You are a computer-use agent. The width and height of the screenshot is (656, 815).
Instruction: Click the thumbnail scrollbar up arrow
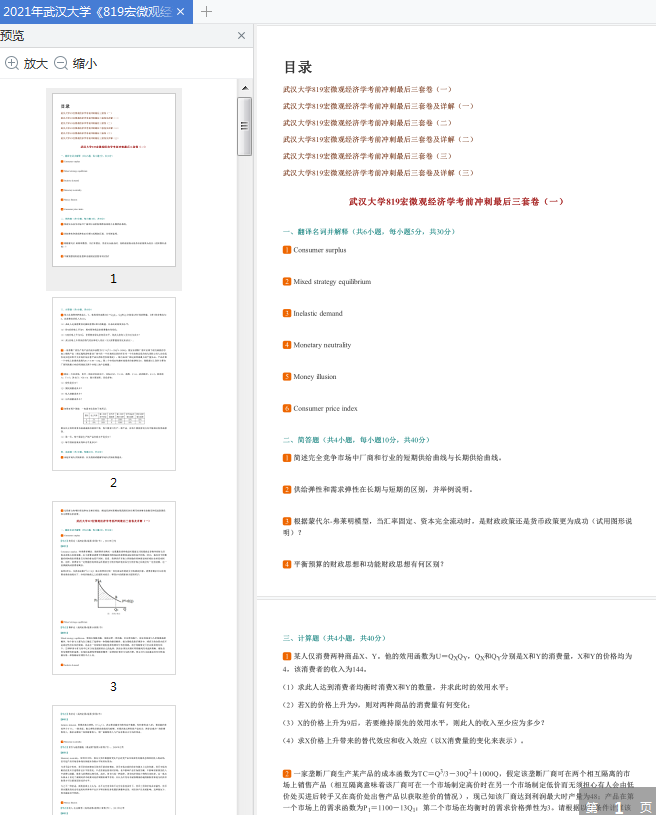(x=245, y=88)
